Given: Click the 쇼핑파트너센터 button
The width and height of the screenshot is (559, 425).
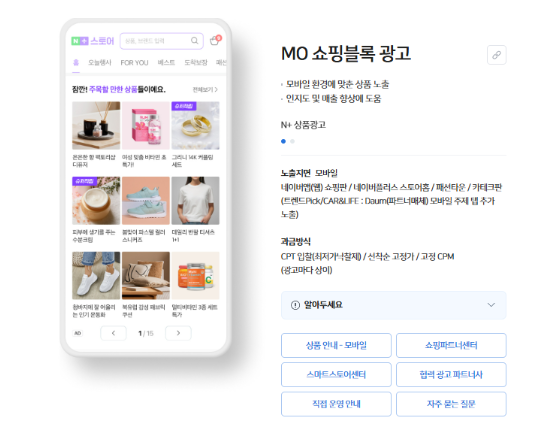Looking at the screenshot, I should (x=451, y=345).
